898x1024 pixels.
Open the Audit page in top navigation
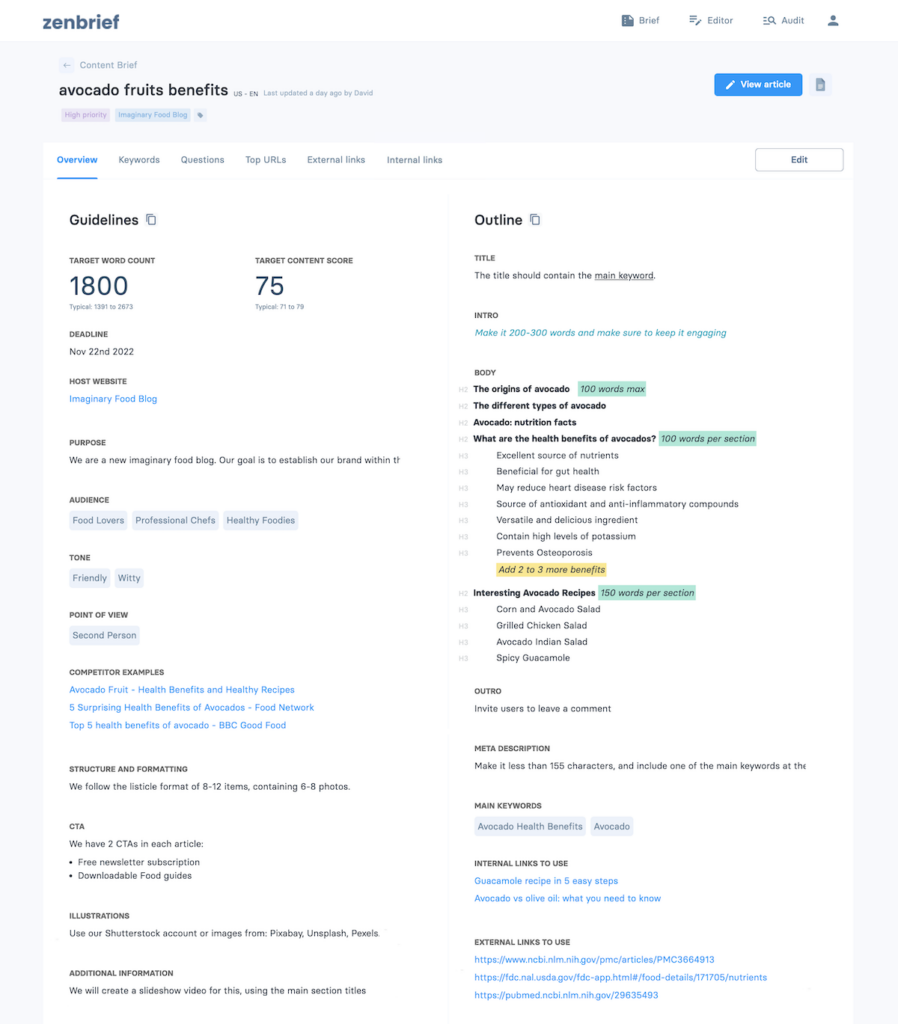click(783, 20)
